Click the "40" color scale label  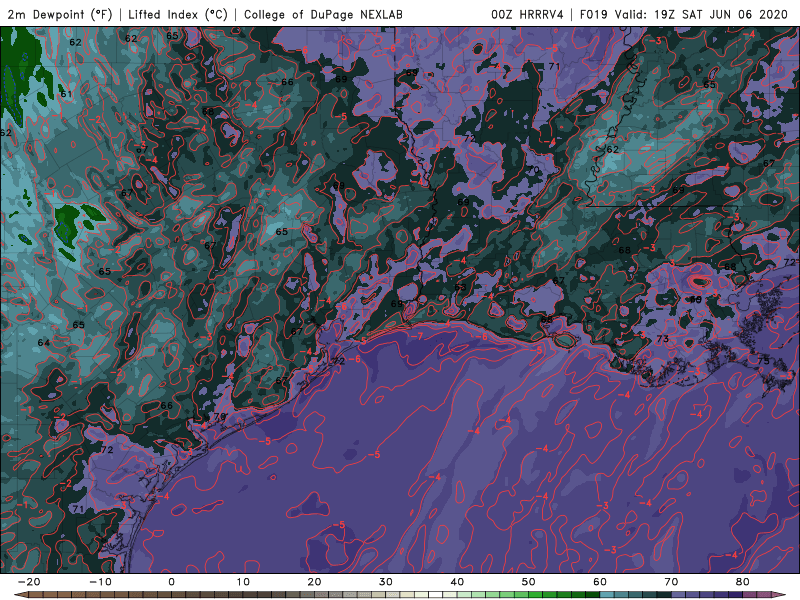coord(457,582)
